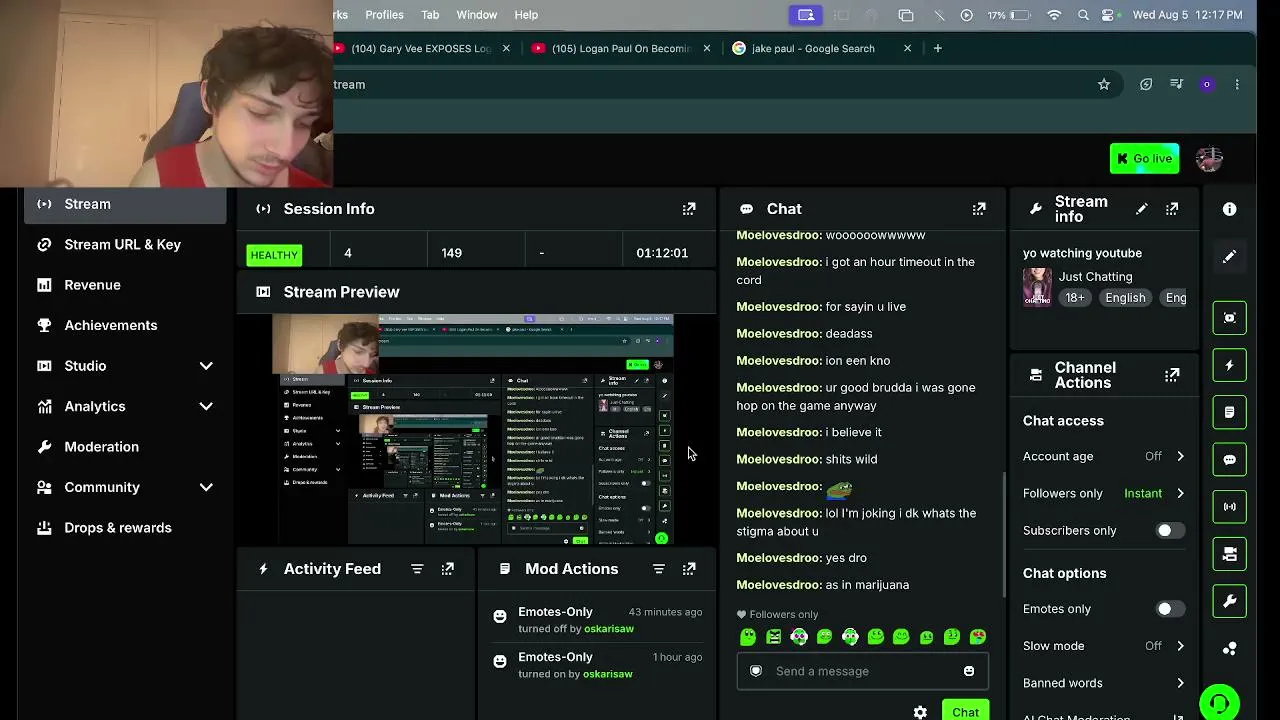Filter the Mod Actions list
This screenshot has height=720, width=1280.
(659, 569)
